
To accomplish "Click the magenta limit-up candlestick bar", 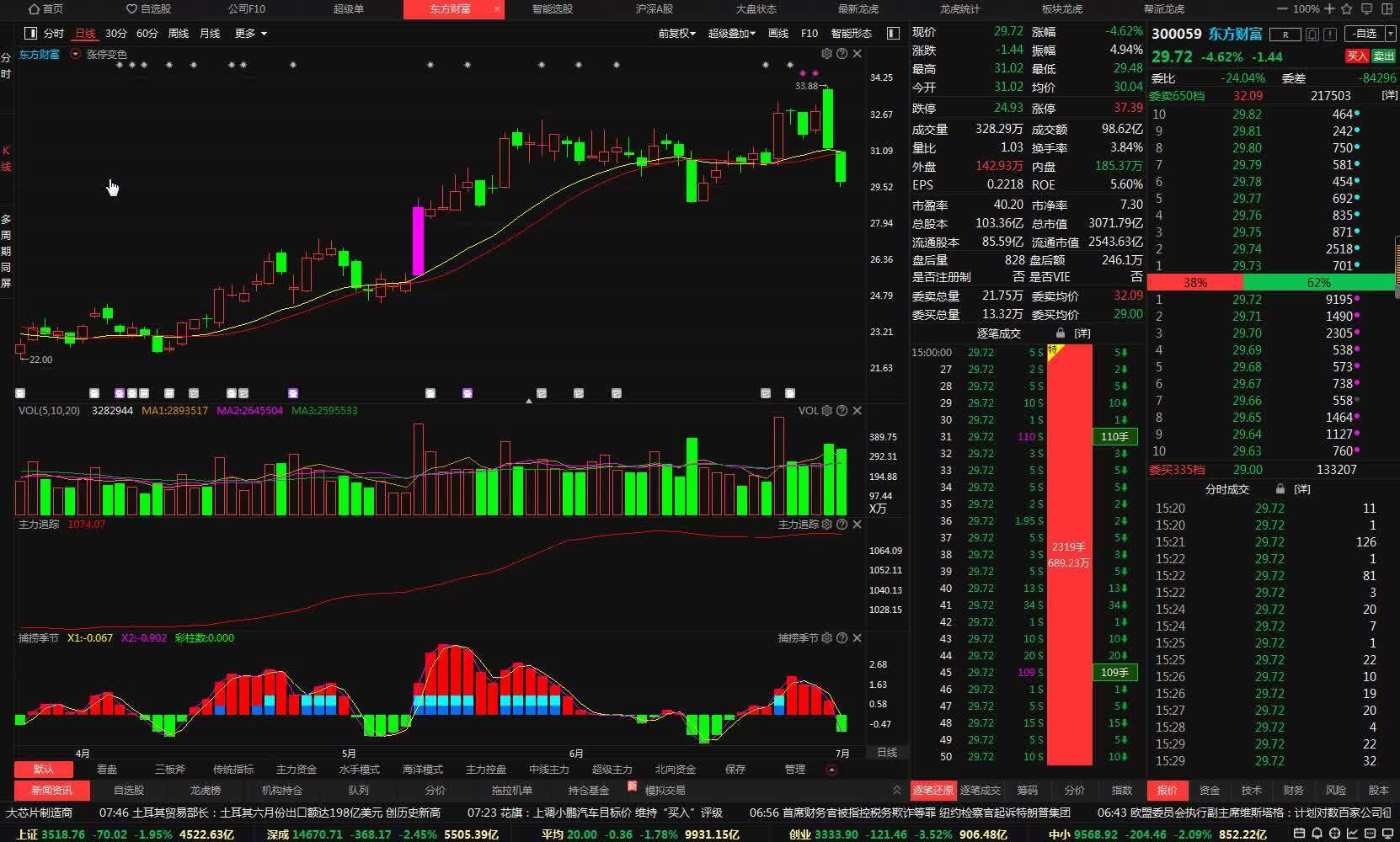I will coord(418,241).
